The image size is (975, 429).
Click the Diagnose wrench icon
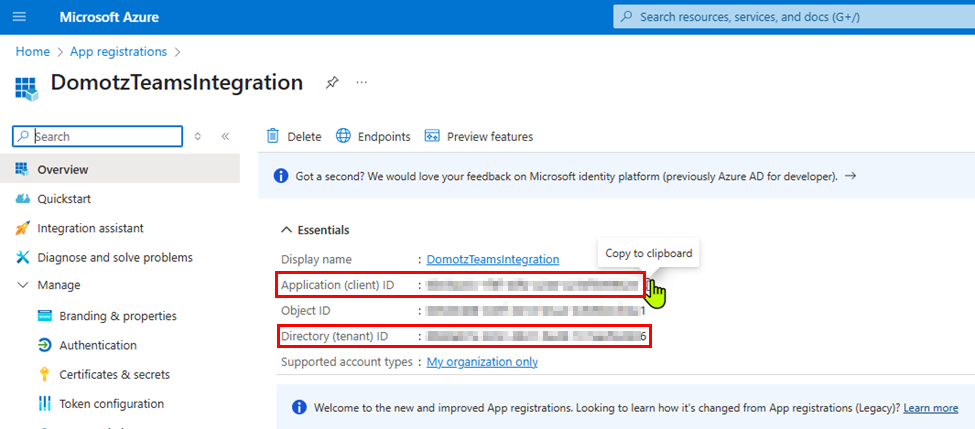[22, 257]
